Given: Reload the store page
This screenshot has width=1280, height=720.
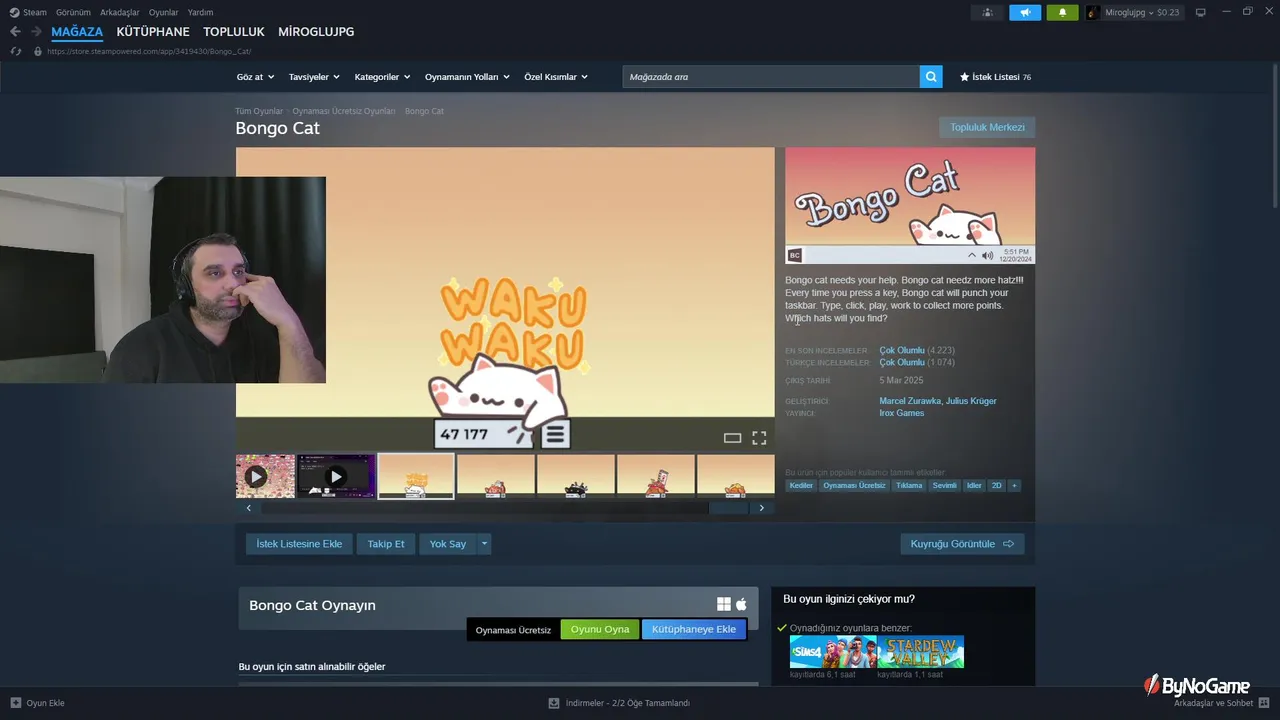Looking at the screenshot, I should point(15,51).
